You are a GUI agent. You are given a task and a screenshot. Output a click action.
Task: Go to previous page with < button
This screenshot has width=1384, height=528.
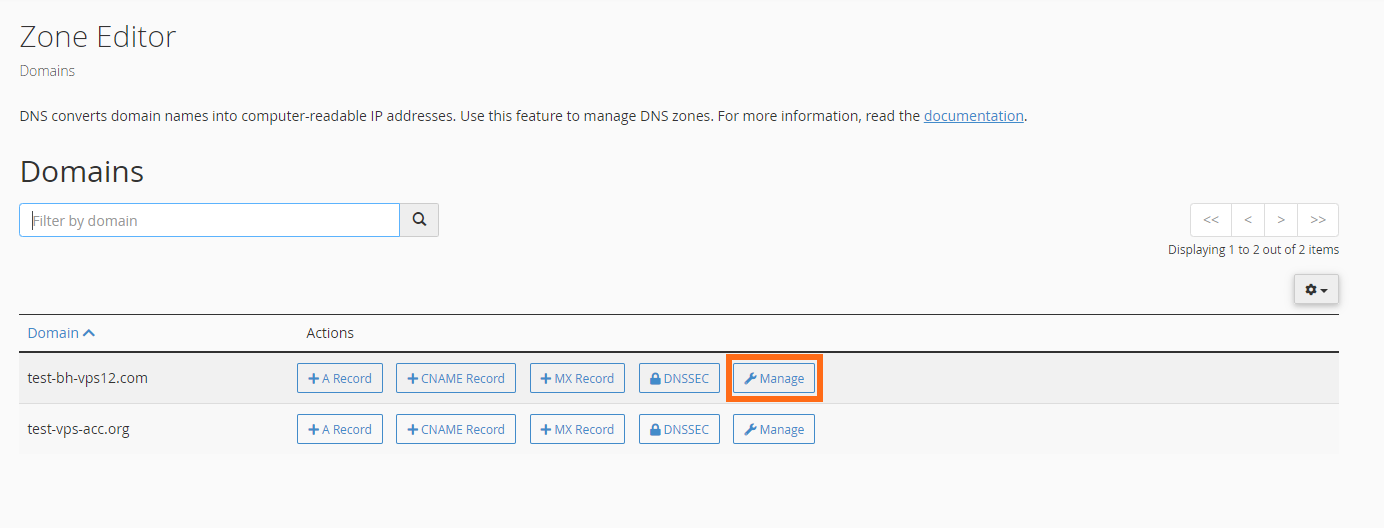point(1248,220)
